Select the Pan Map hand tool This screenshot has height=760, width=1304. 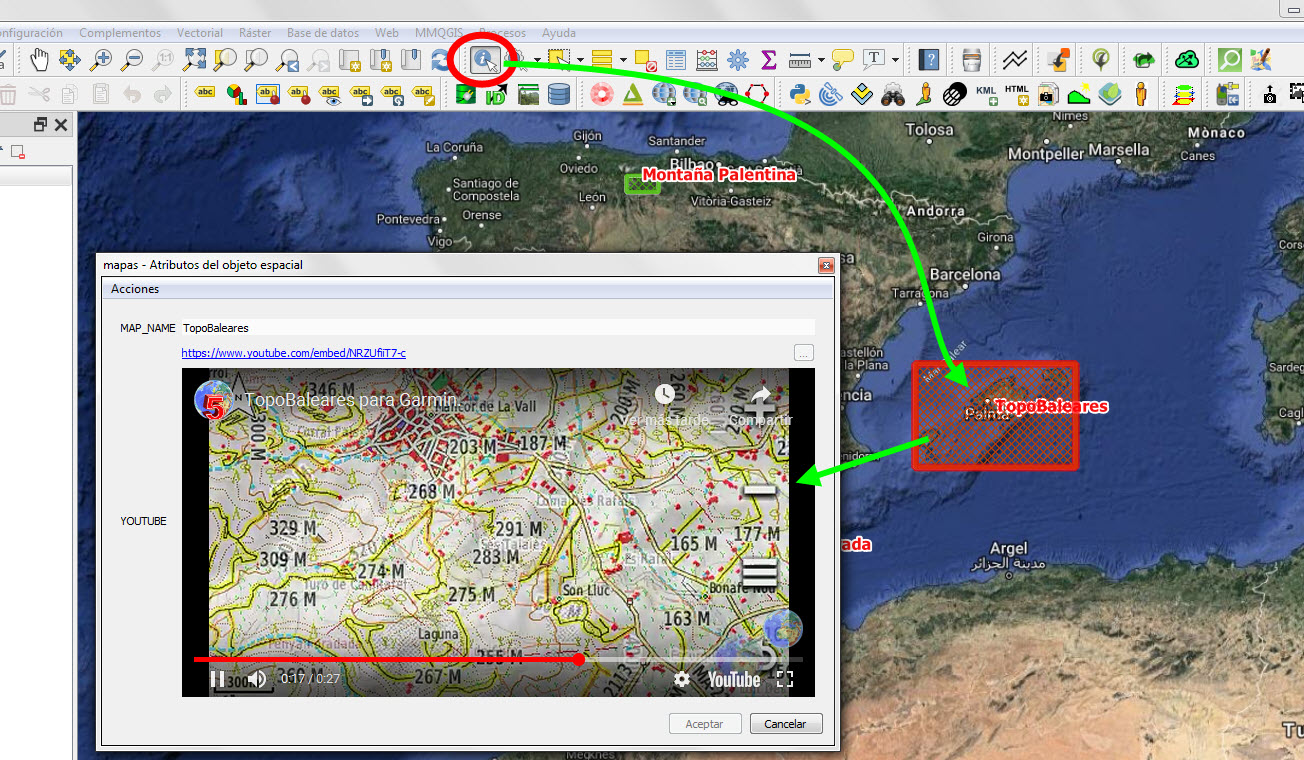[x=39, y=60]
